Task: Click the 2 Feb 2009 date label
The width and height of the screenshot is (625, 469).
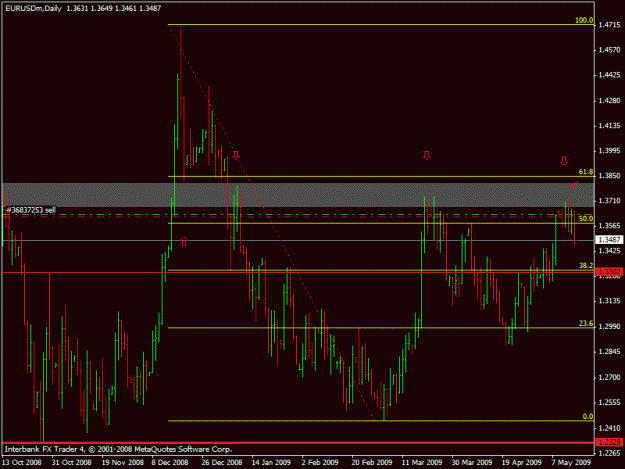Action: [320, 462]
